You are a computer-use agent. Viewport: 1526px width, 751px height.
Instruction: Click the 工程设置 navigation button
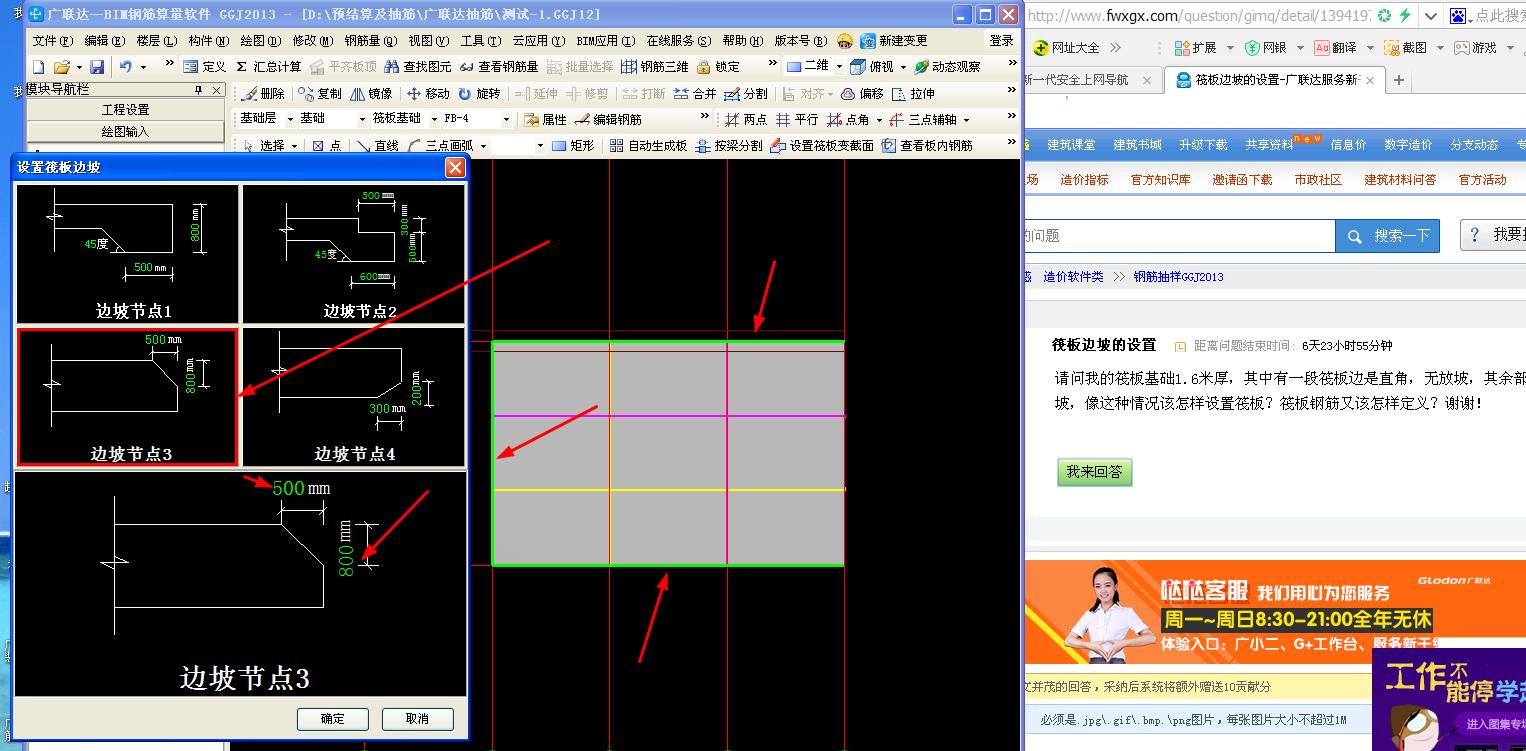point(126,110)
